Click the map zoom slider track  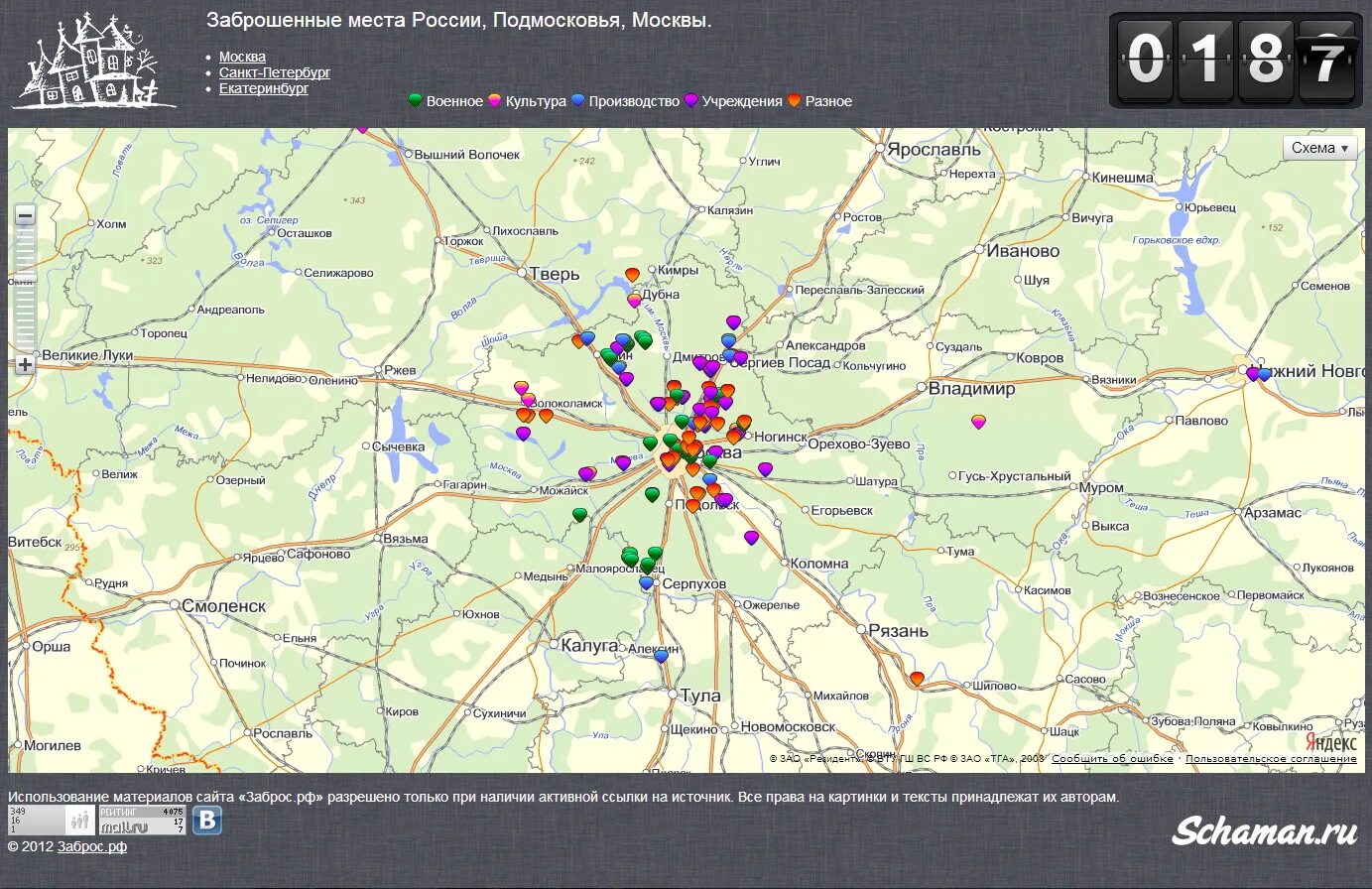pos(25,290)
